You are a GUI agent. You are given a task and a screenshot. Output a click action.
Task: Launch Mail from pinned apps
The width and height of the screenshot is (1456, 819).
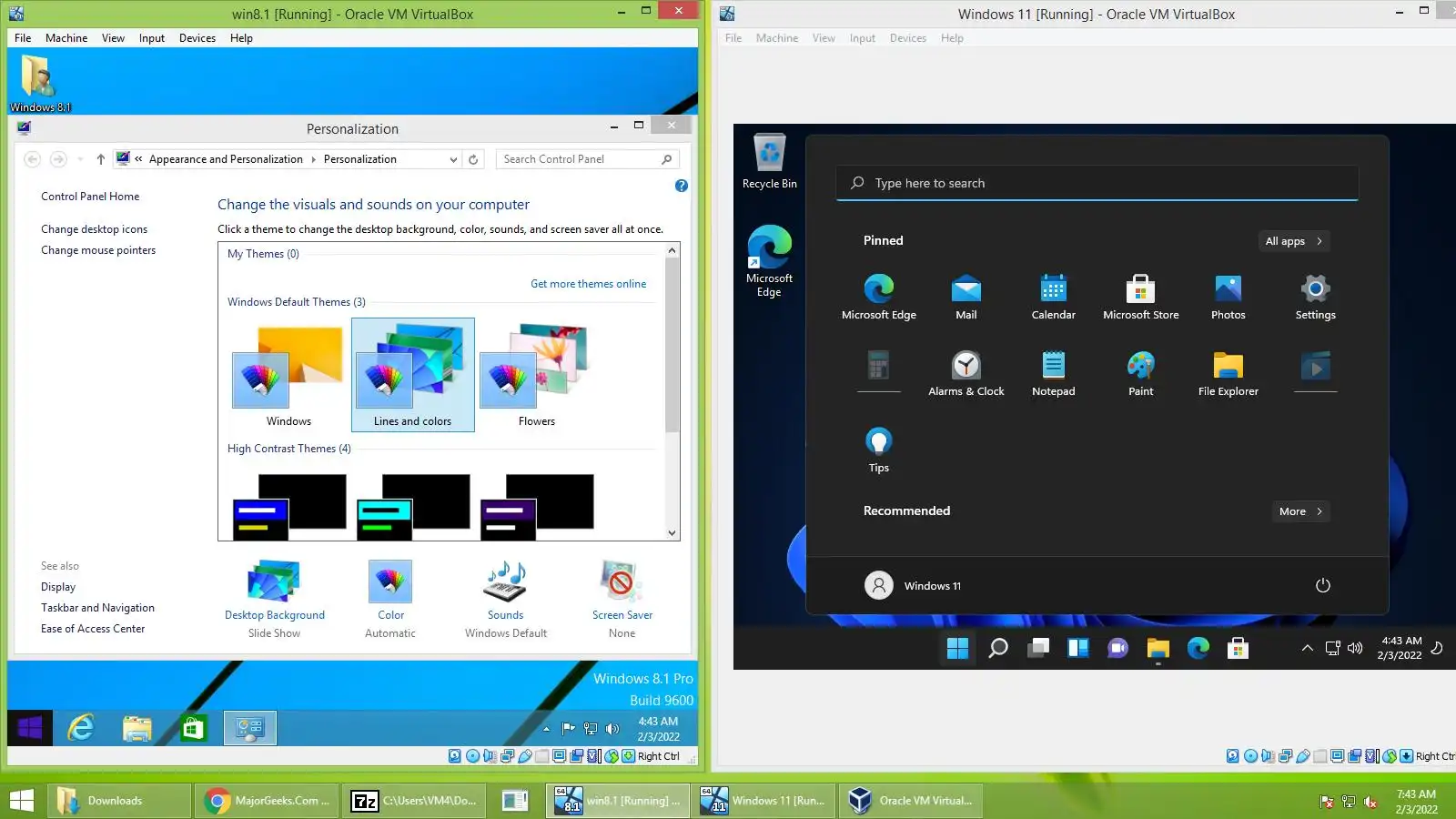coord(966,298)
